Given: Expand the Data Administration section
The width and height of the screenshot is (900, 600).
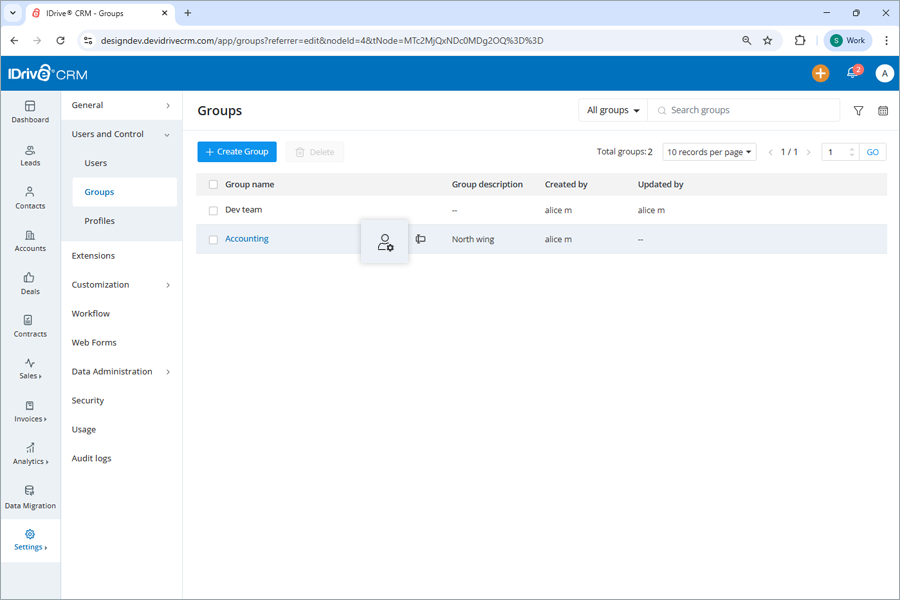Looking at the screenshot, I should click(x=113, y=371).
